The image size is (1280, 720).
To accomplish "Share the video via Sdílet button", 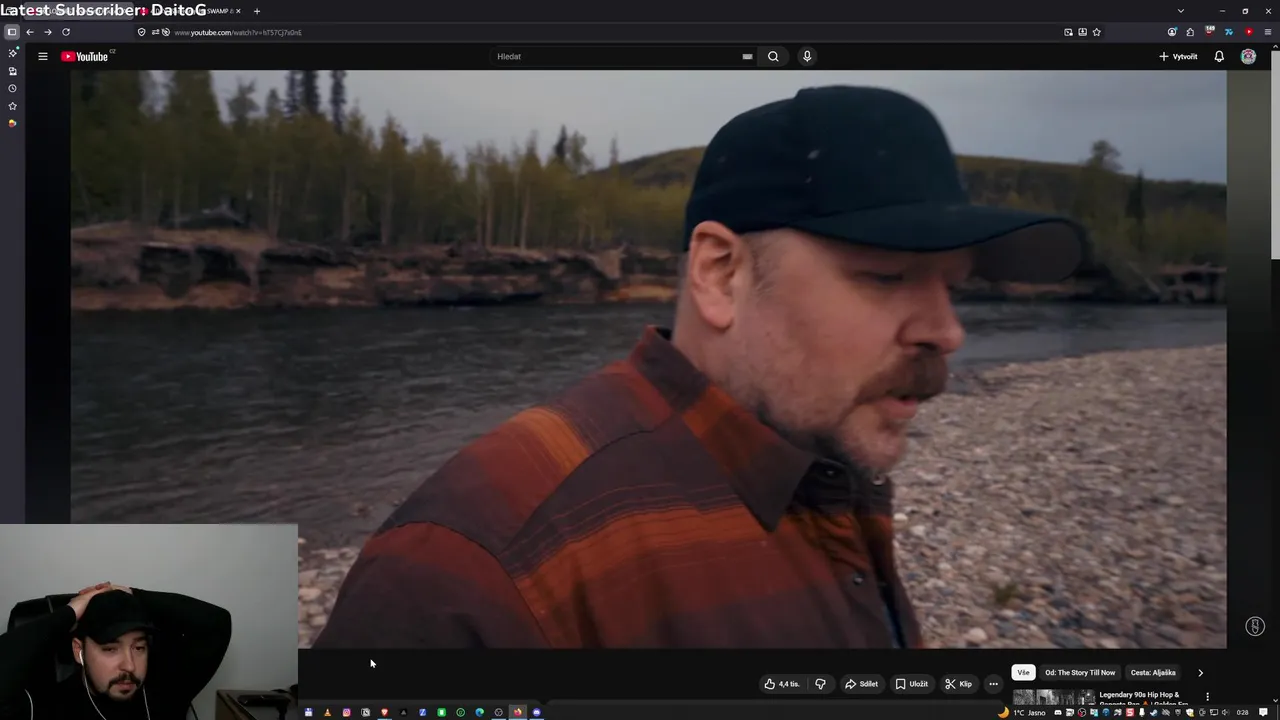I will [x=861, y=684].
